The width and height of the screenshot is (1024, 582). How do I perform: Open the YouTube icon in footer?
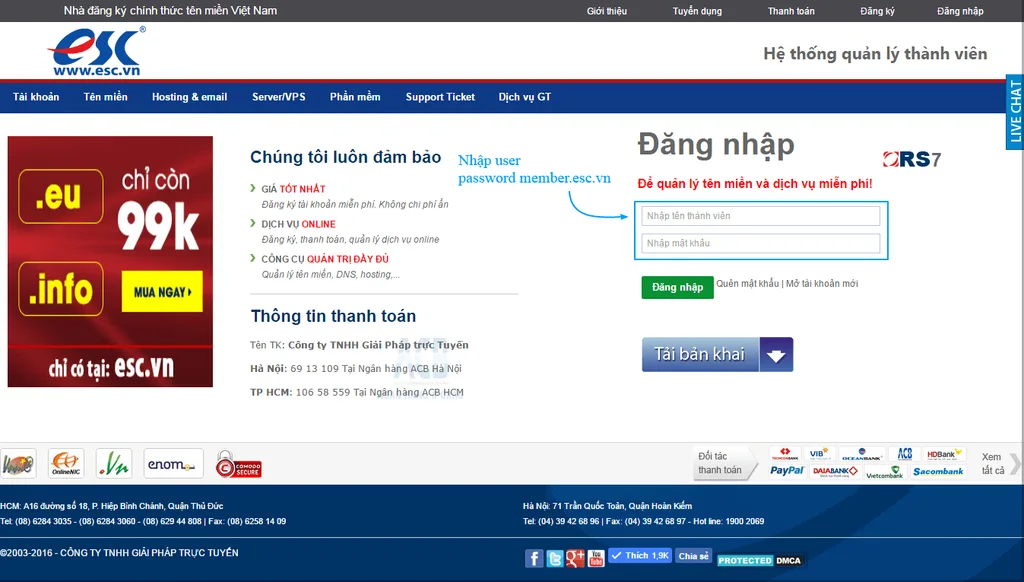pos(596,558)
